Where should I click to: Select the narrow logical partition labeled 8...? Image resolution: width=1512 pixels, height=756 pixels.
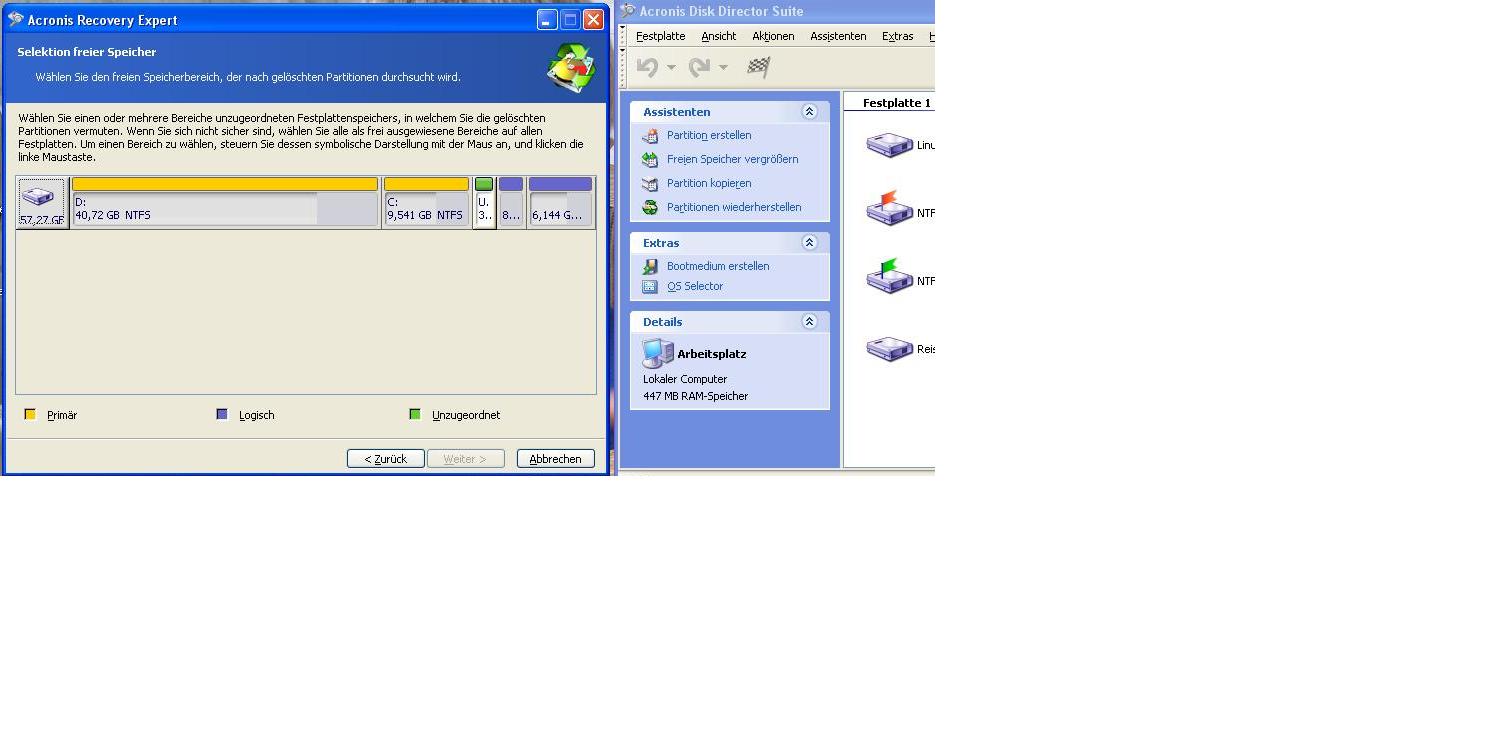tap(511, 203)
